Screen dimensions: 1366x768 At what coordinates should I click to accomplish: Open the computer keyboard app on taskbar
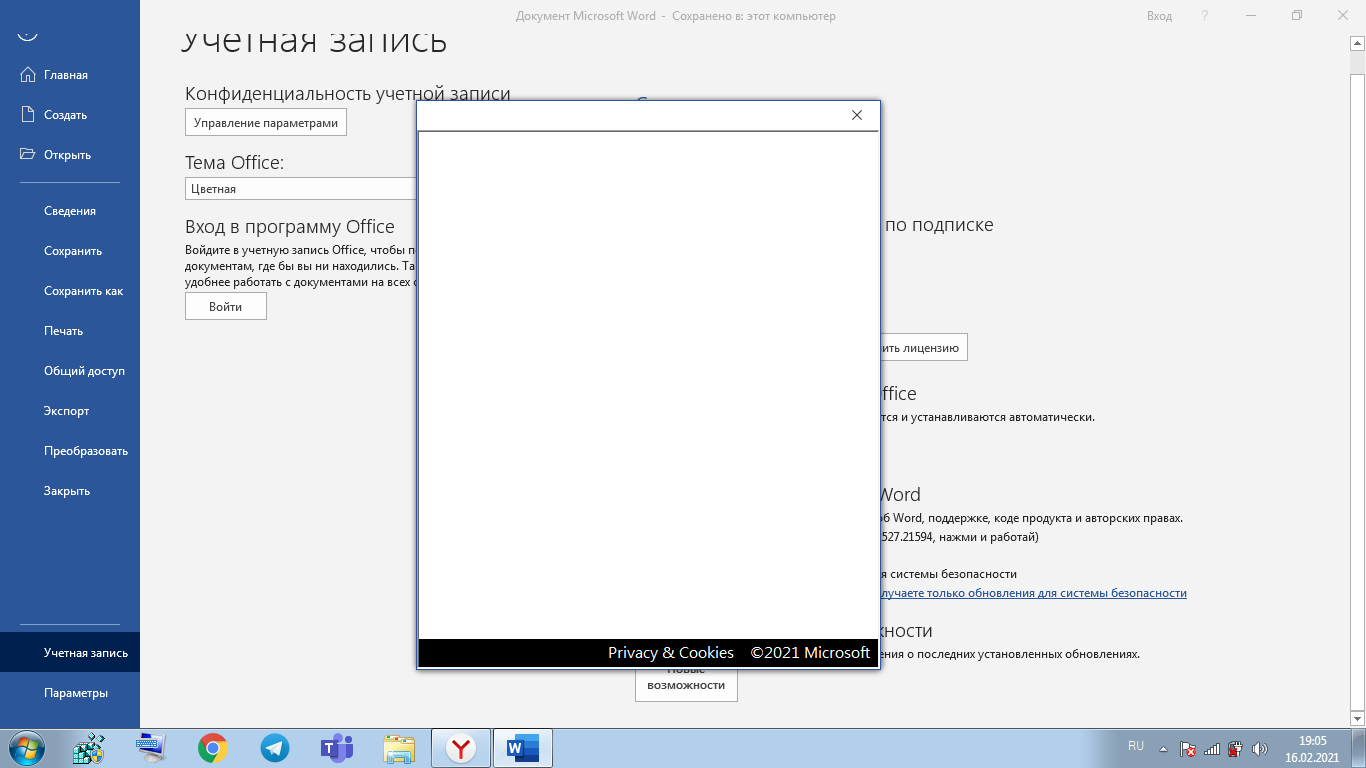click(x=151, y=748)
